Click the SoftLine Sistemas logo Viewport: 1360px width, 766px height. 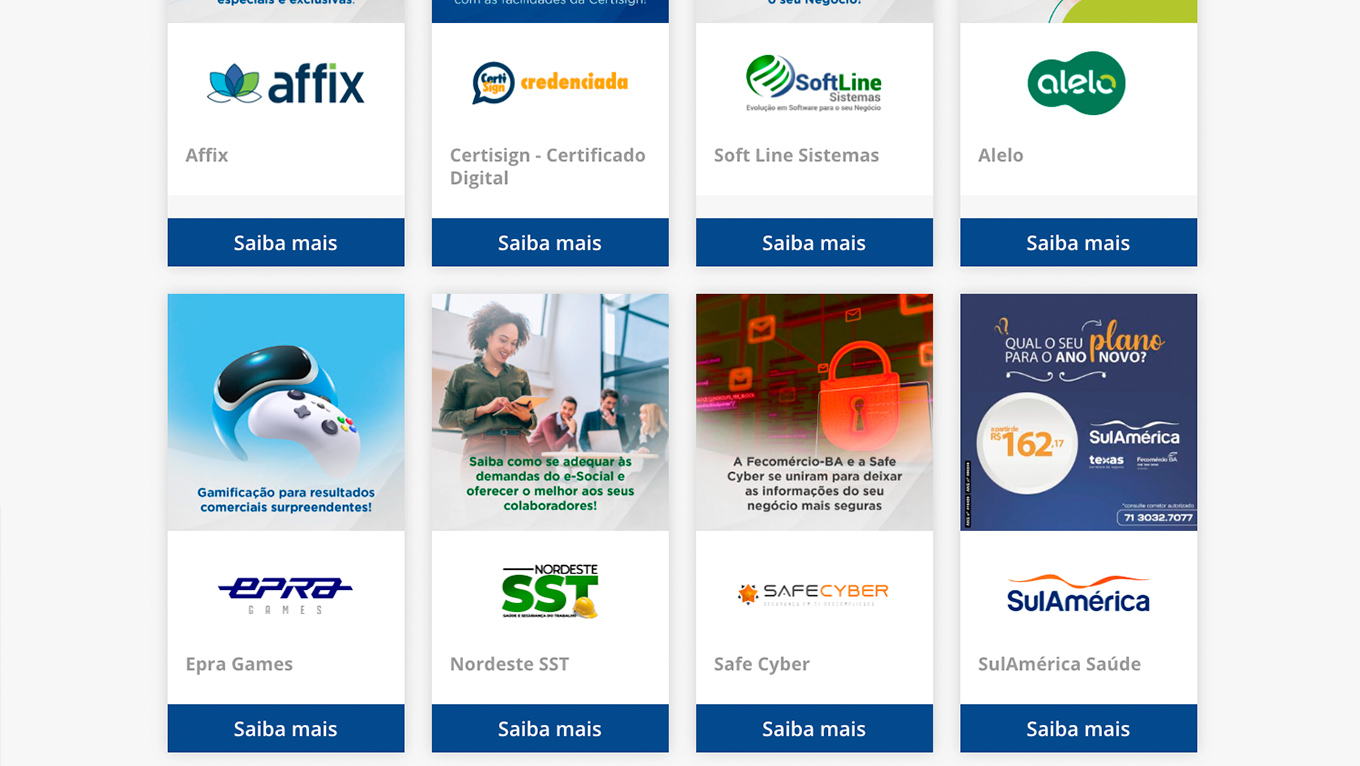[x=814, y=83]
